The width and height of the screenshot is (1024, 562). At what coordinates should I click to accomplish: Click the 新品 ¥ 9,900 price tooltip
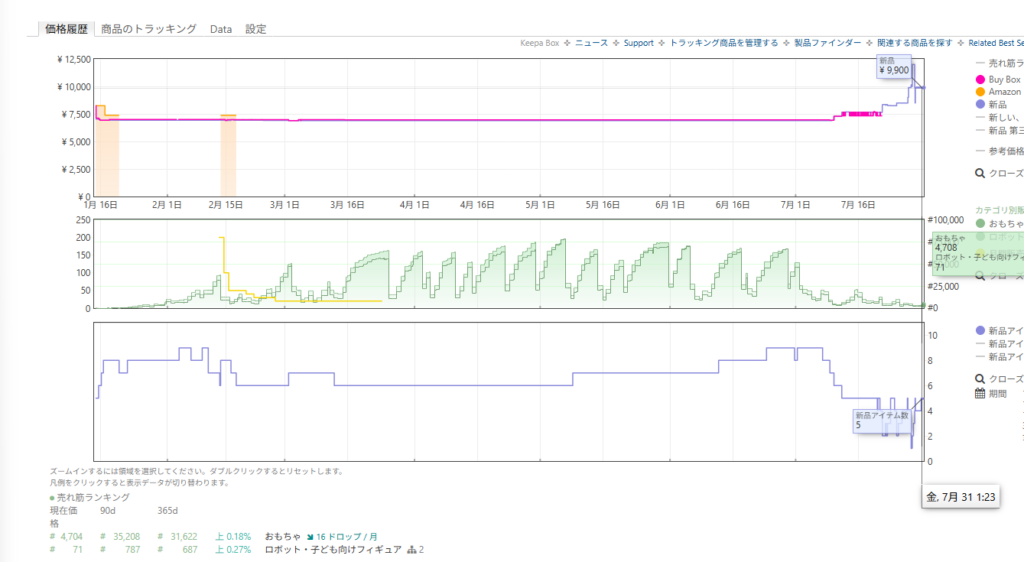point(893,67)
